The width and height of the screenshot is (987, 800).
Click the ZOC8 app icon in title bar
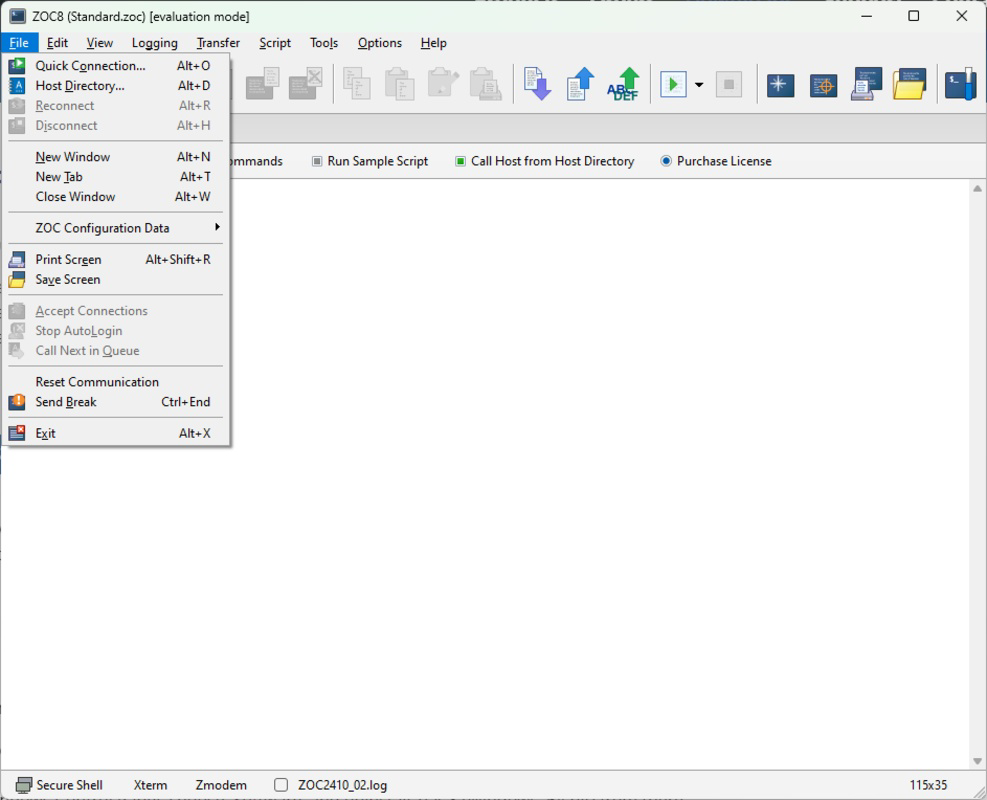click(x=17, y=16)
